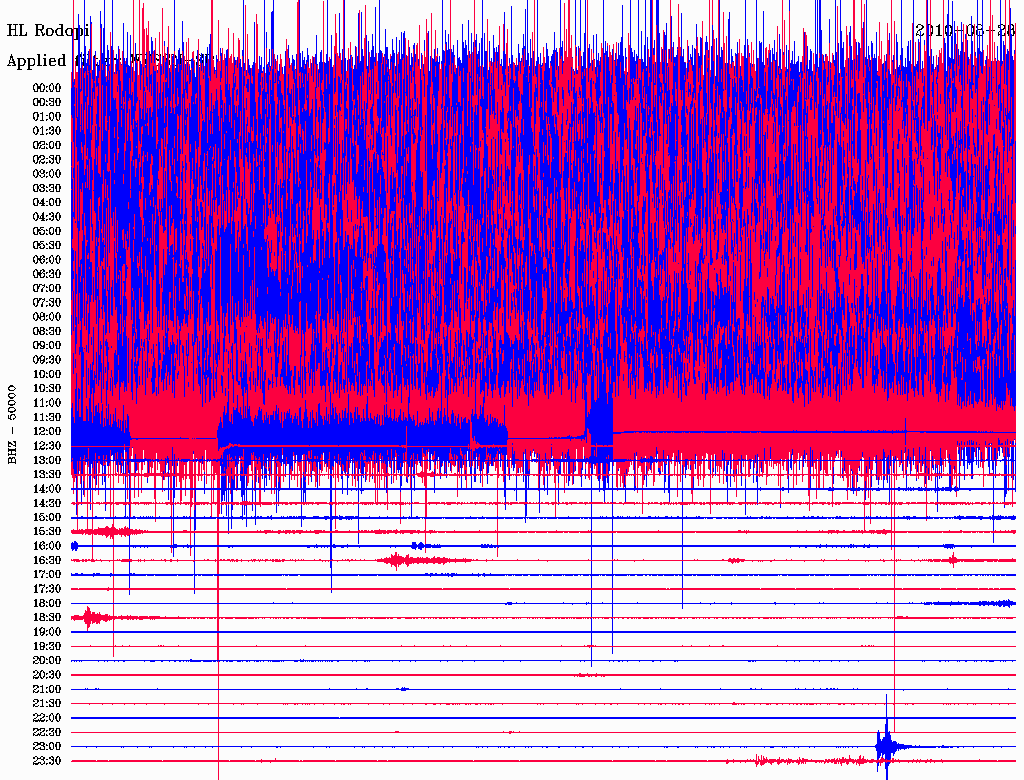Click the 11:00 time label
This screenshot has height=780, width=1024.
47,403
